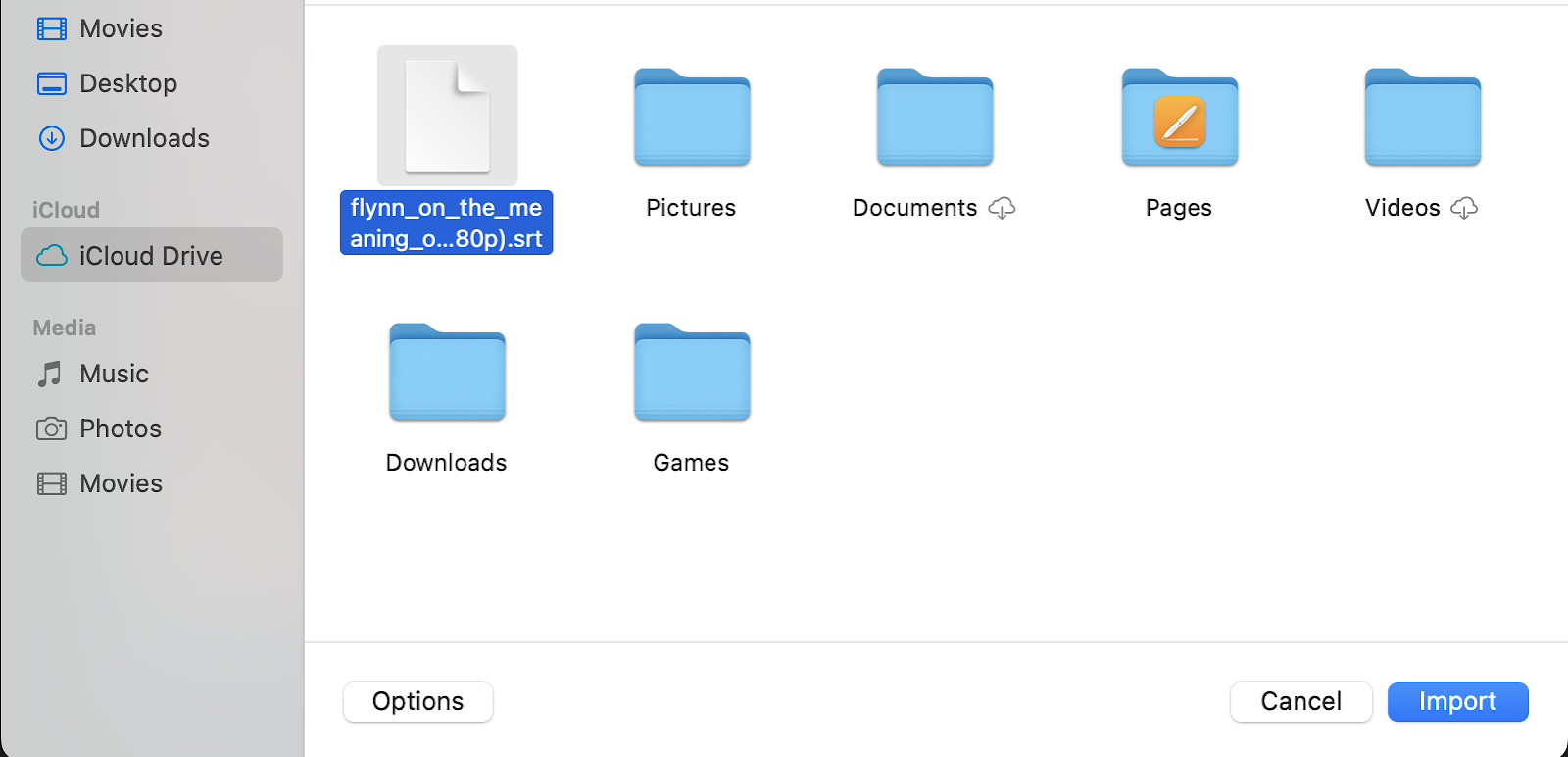Cancel the import dialog
This screenshot has width=1568, height=757.
tap(1301, 702)
